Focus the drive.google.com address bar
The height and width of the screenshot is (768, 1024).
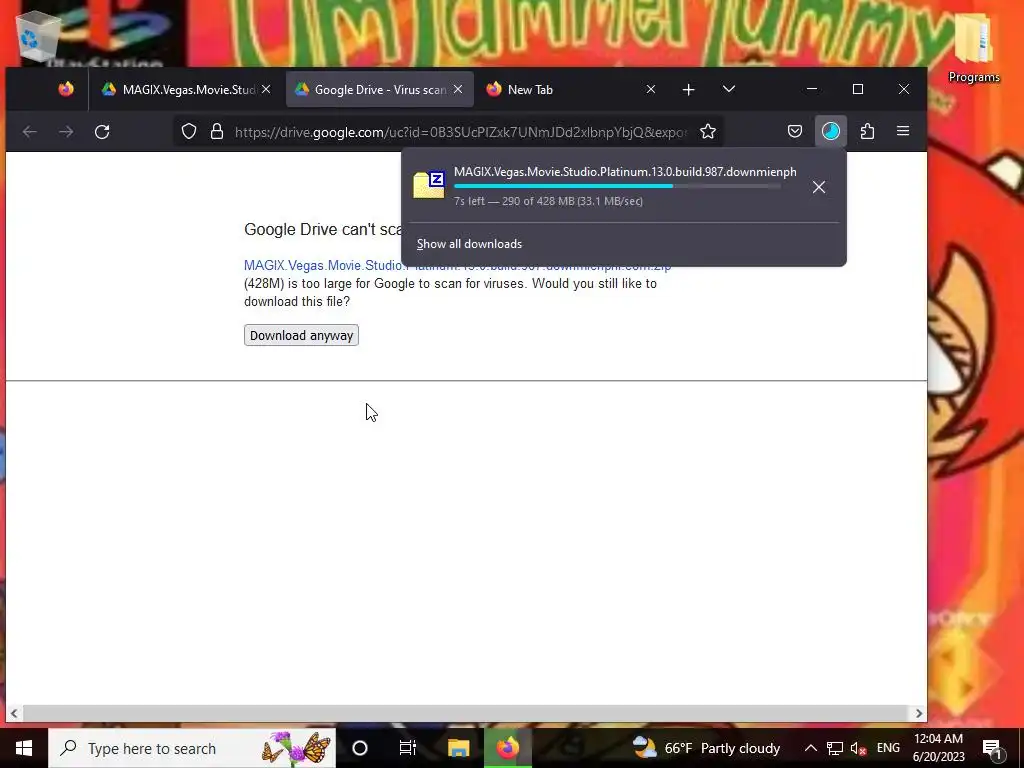click(460, 132)
